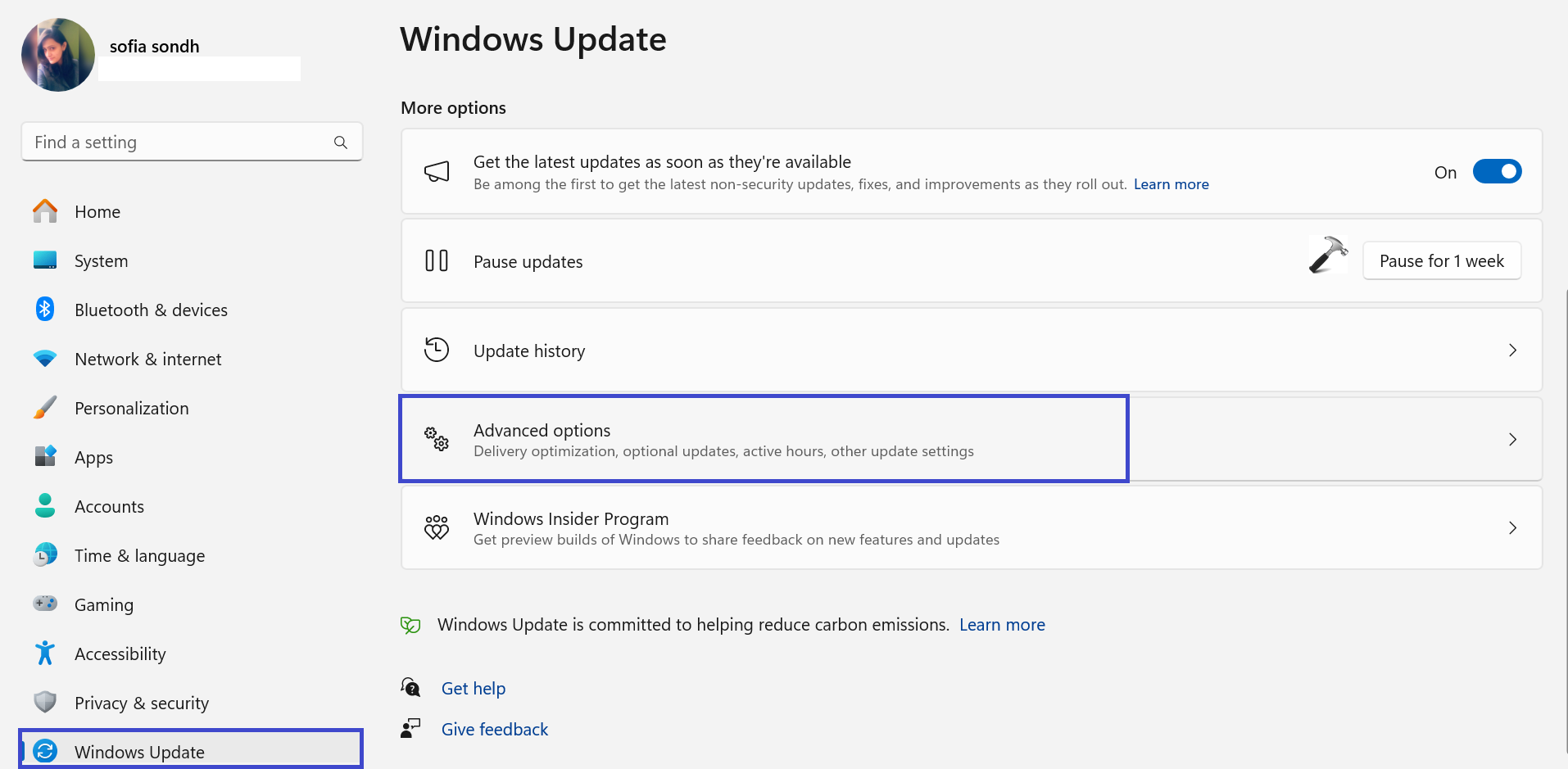Open Windows Insider Program chevron
Image resolution: width=1568 pixels, height=769 pixels.
[1512, 528]
